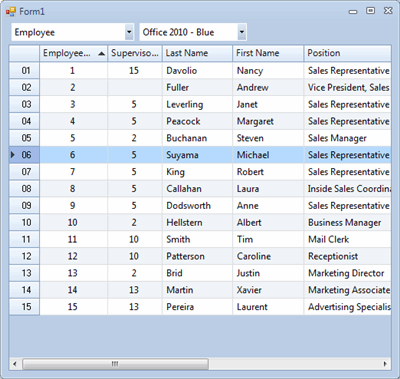
Task: Maximize the Form1 window
Action: [x=370, y=11]
